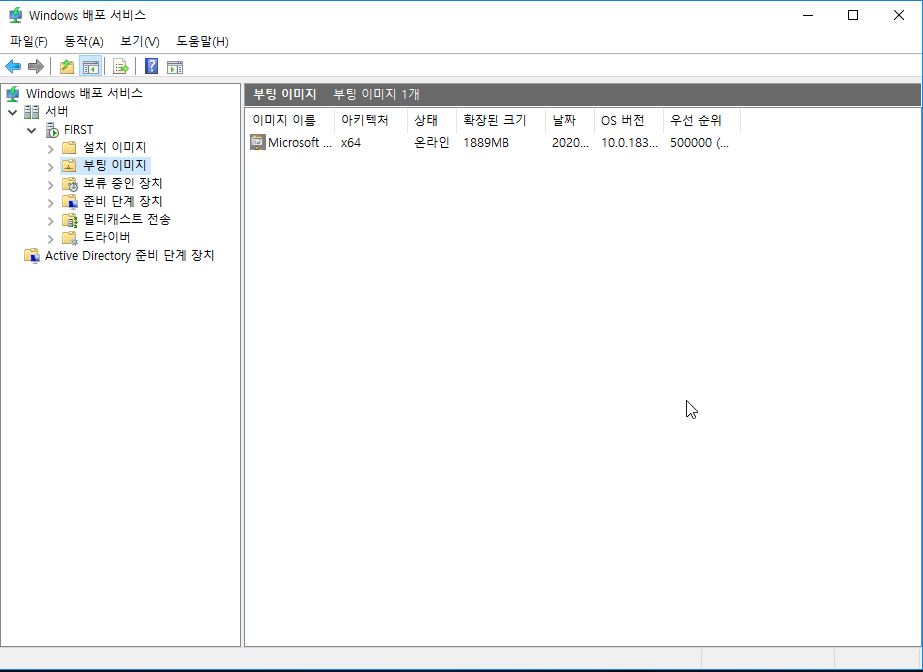Collapse the FIRST server node
This screenshot has height=672, width=923.
tap(32, 130)
